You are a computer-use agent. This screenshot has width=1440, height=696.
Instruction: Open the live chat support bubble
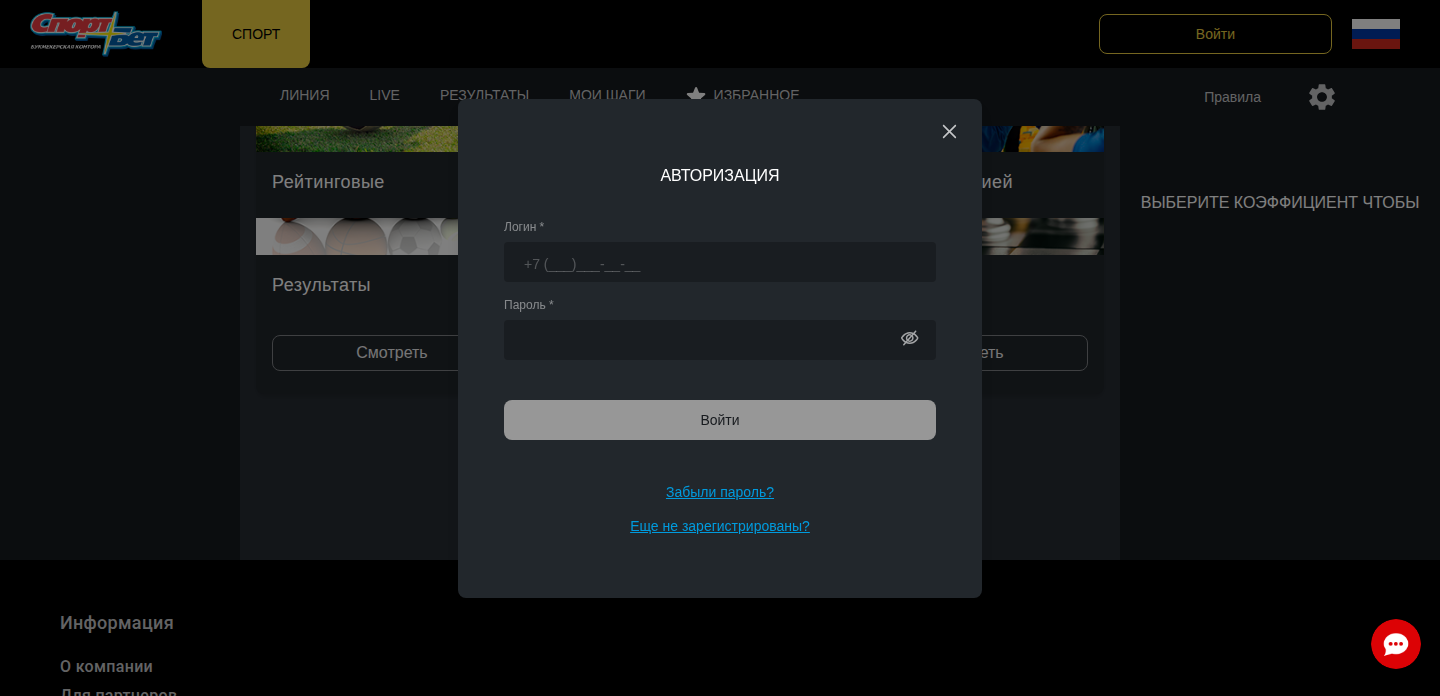click(x=1395, y=644)
